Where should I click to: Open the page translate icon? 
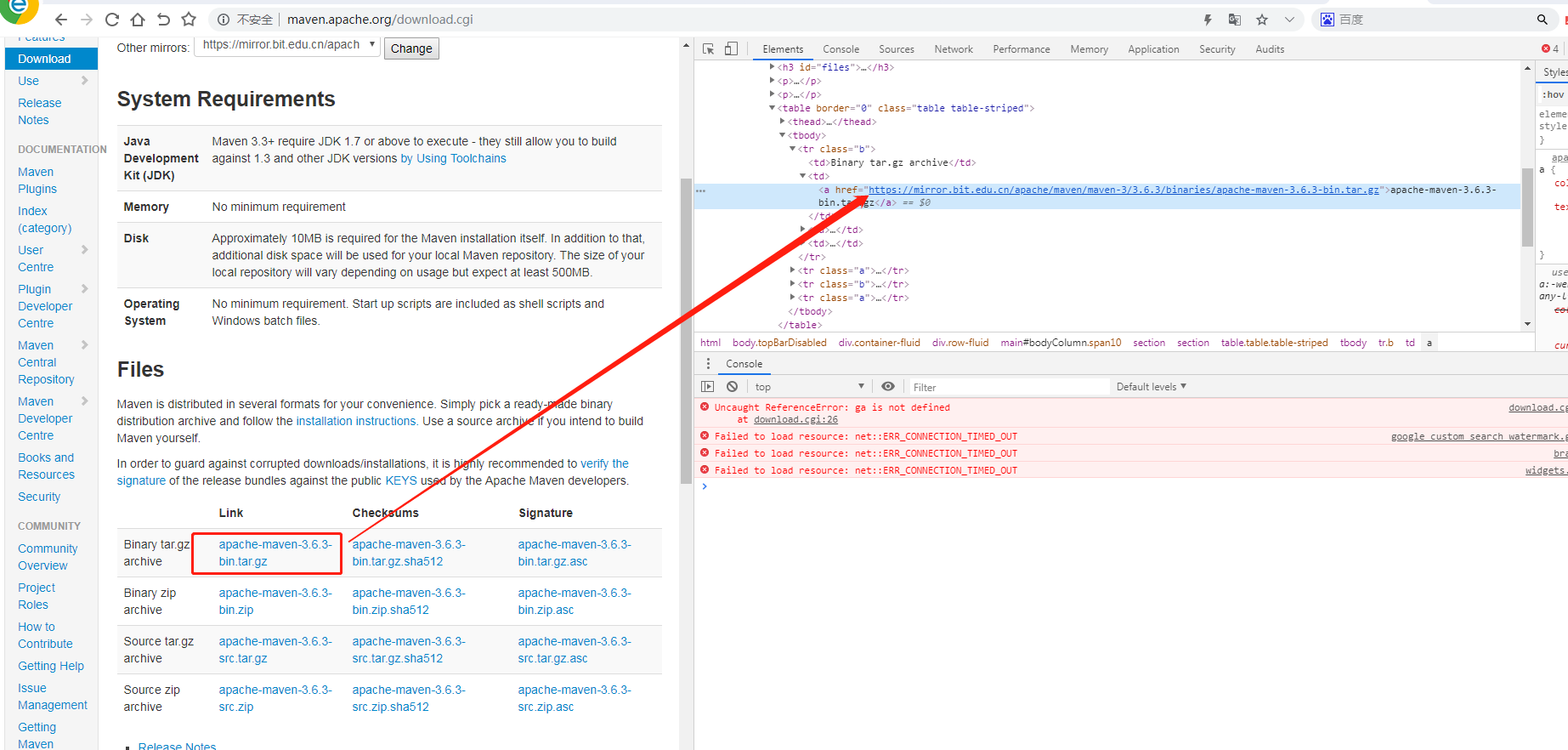[1235, 20]
